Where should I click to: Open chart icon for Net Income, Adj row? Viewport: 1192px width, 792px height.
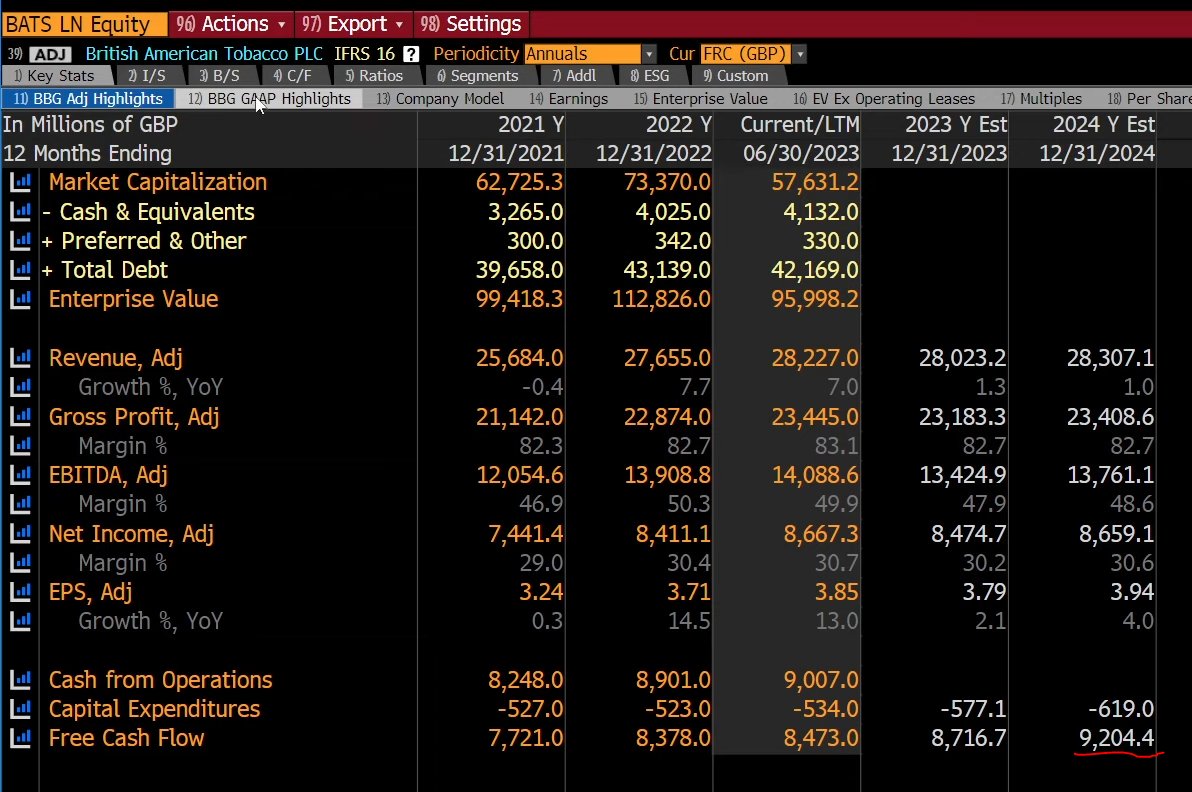[21, 534]
